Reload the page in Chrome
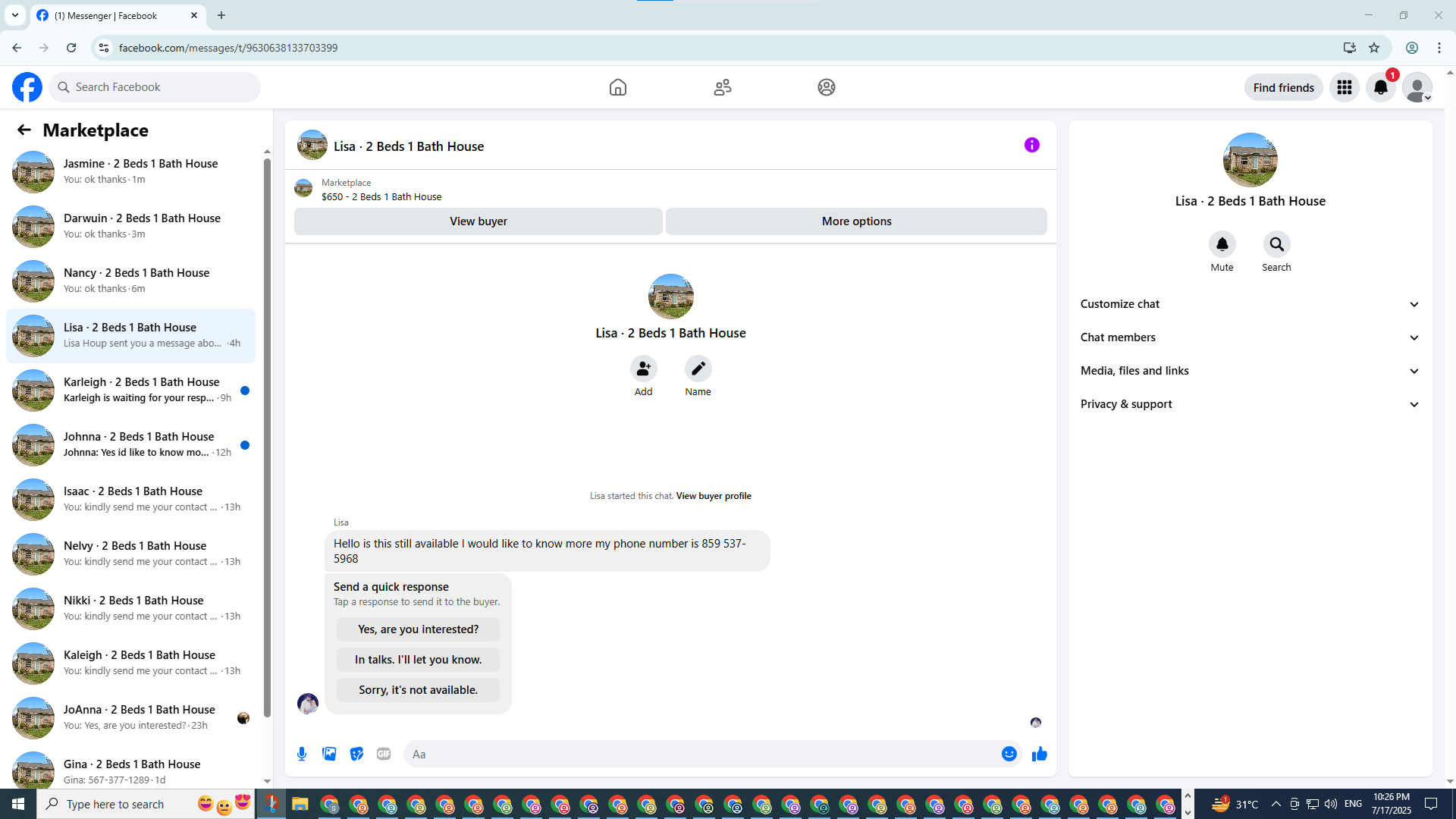Image resolution: width=1456 pixels, height=819 pixels. pyautogui.click(x=71, y=48)
